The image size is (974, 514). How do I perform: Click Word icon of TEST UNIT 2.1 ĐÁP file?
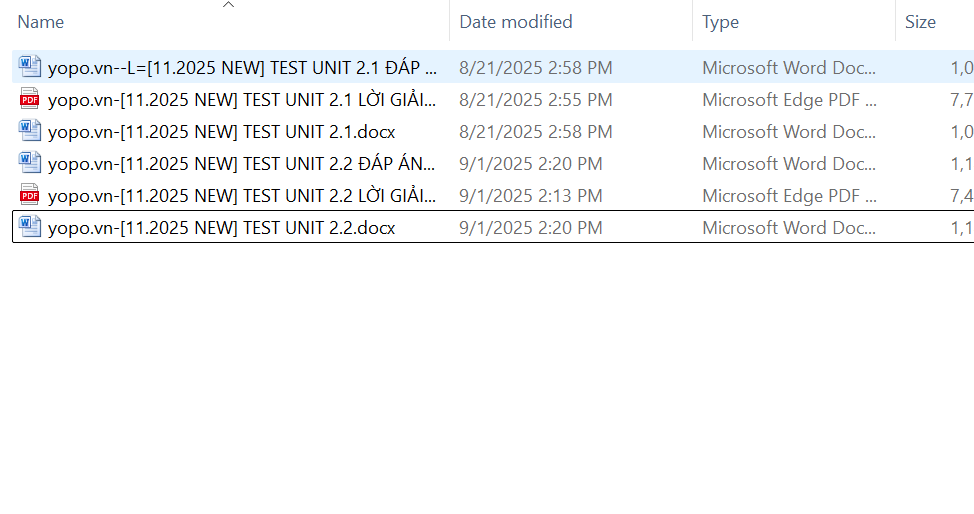point(30,67)
